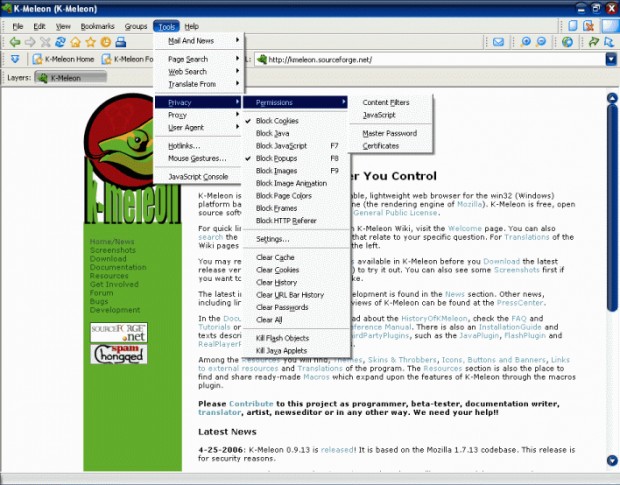Toggle Block Image Animation option
Image resolution: width=620 pixels, height=485 pixels.
[x=297, y=183]
